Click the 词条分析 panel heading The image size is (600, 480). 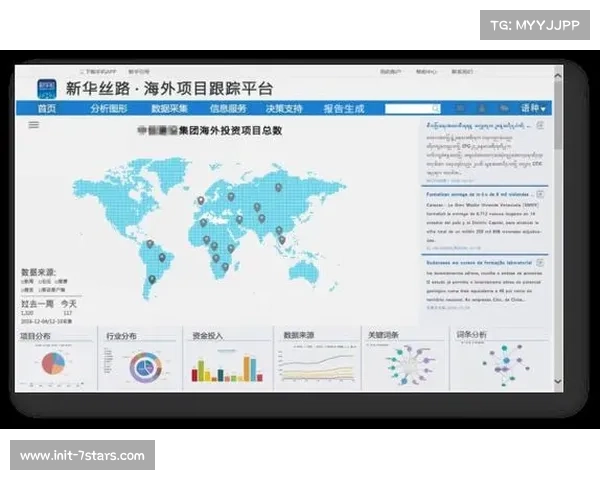pyautogui.click(x=471, y=335)
